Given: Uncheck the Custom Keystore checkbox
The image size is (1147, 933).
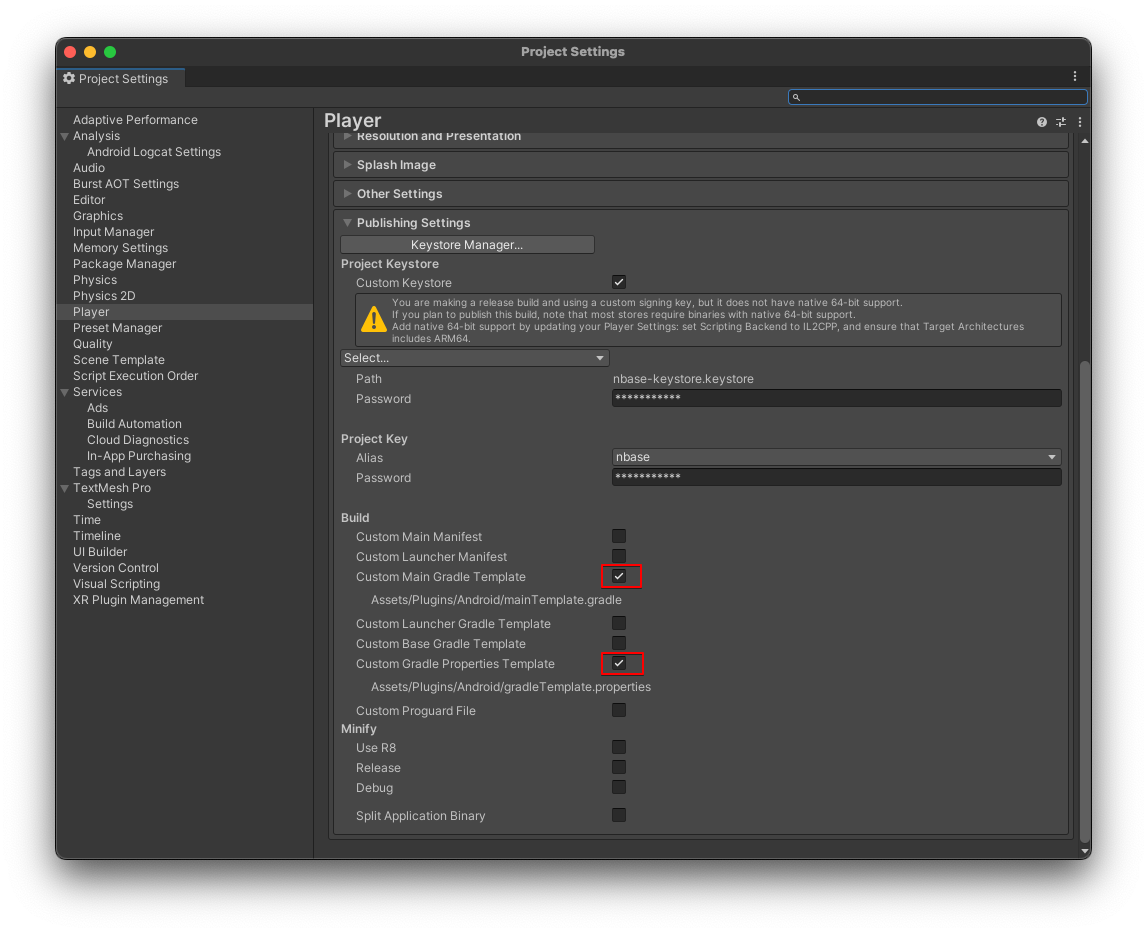Looking at the screenshot, I should click(x=619, y=282).
